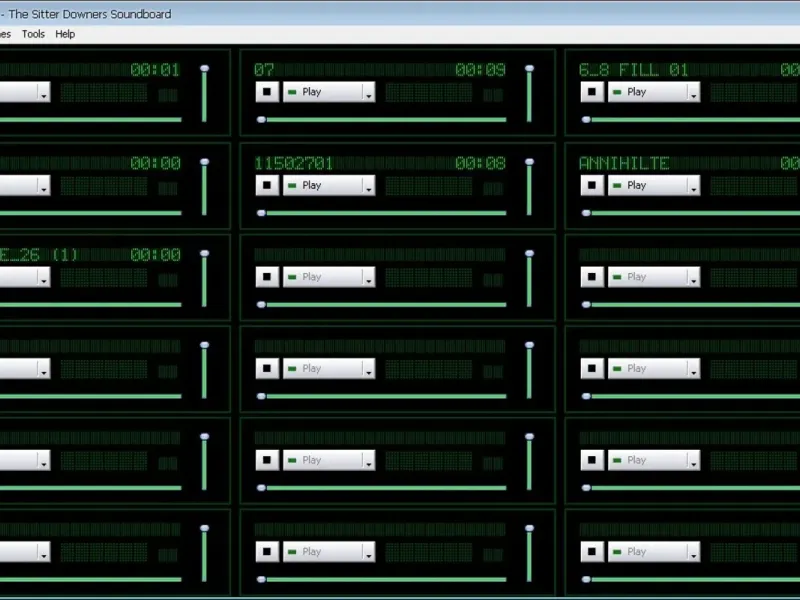This screenshot has width=800, height=600.
Task: Stop the ANNIHILTE sound cell
Action: (592, 186)
